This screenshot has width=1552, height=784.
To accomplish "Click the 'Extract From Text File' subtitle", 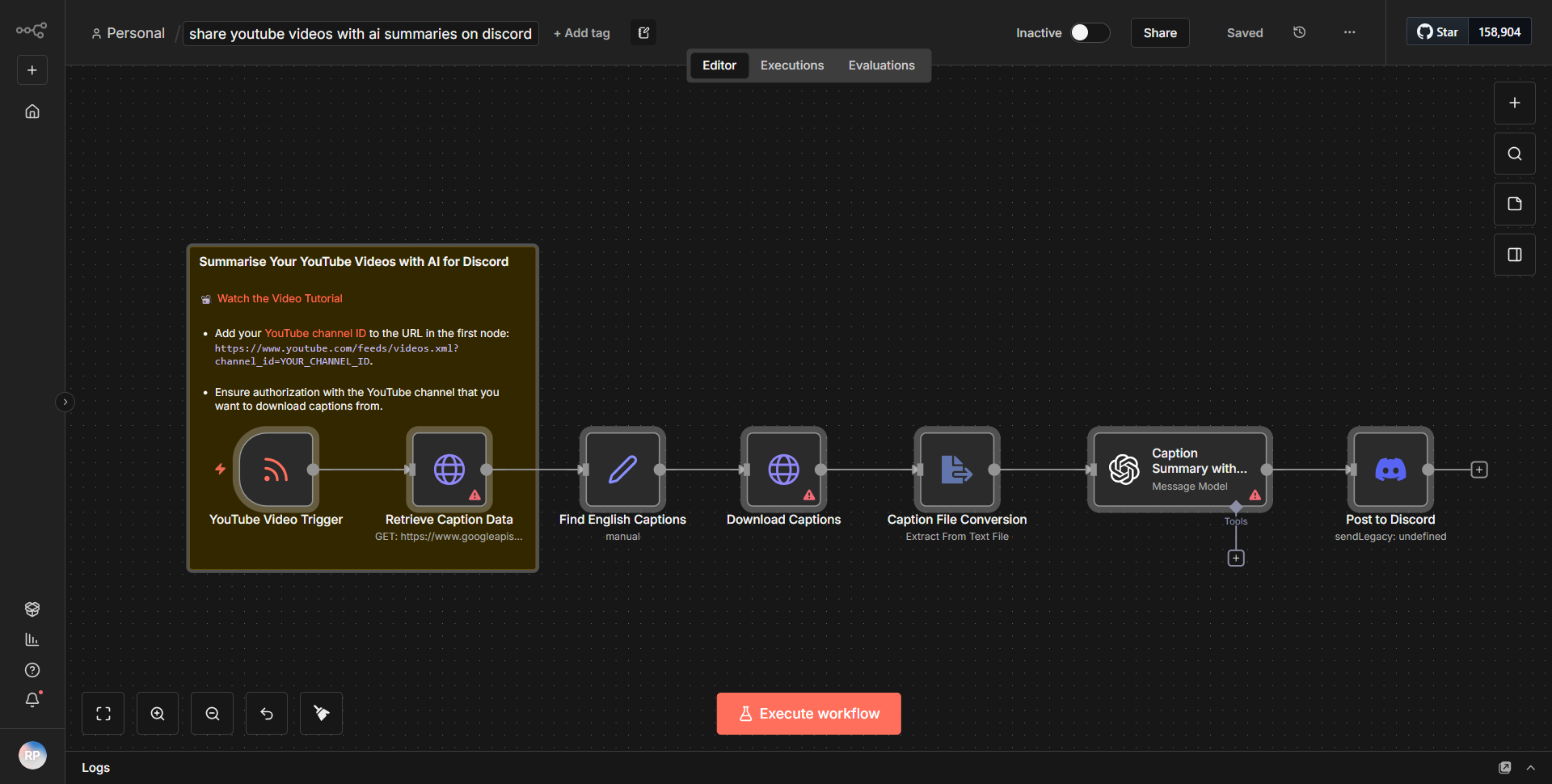I will (x=957, y=537).
